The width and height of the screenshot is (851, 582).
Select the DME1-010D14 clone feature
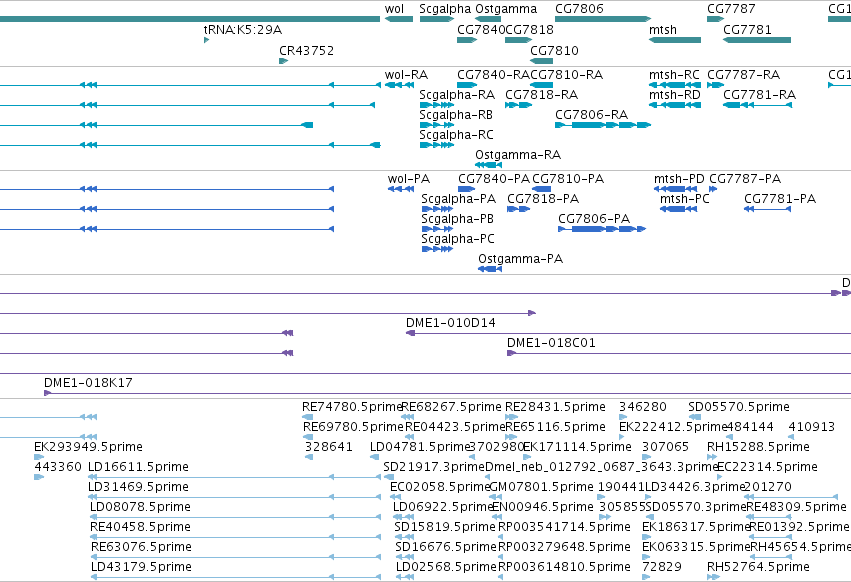click(628, 333)
